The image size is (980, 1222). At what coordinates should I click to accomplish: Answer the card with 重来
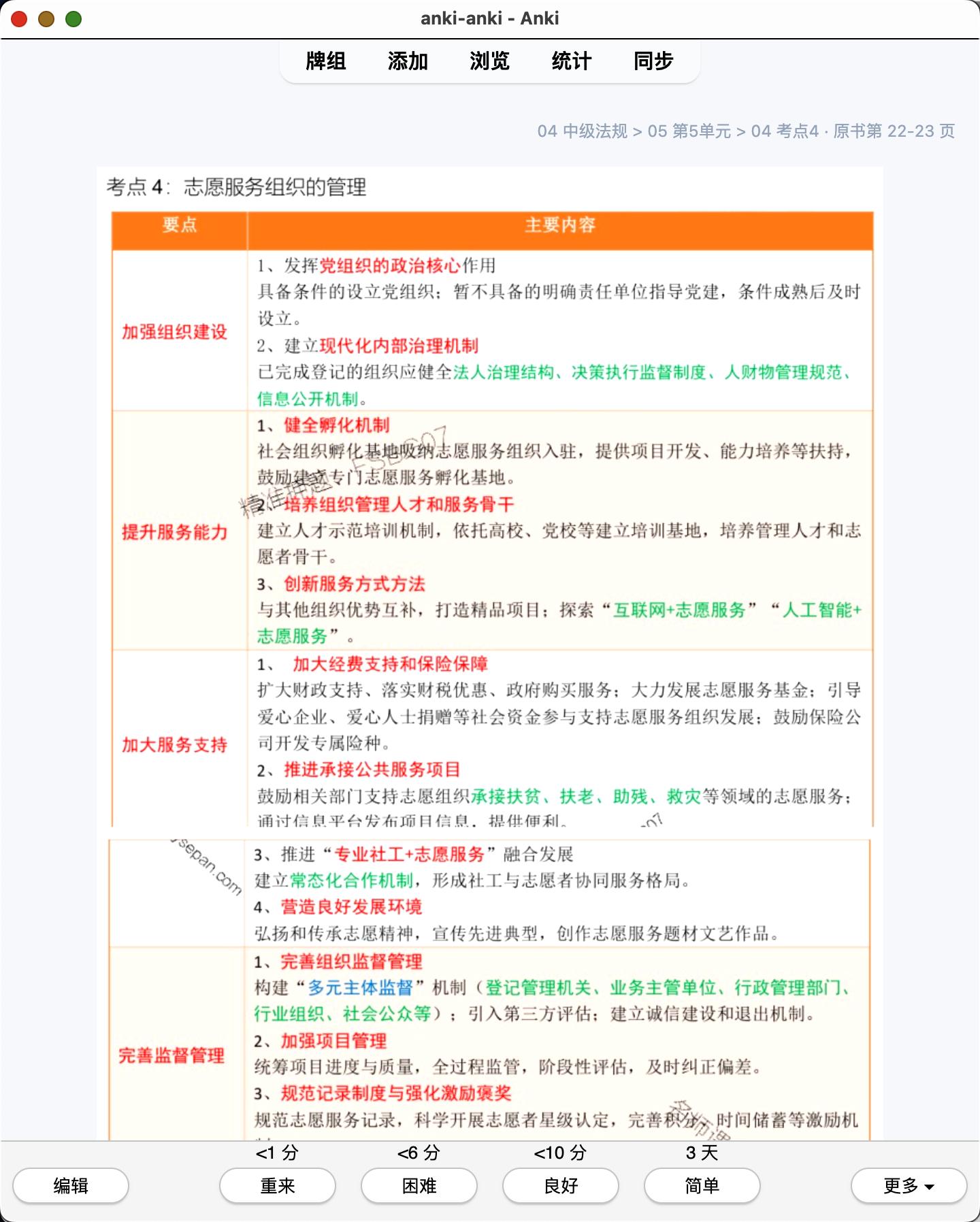coord(278,1186)
